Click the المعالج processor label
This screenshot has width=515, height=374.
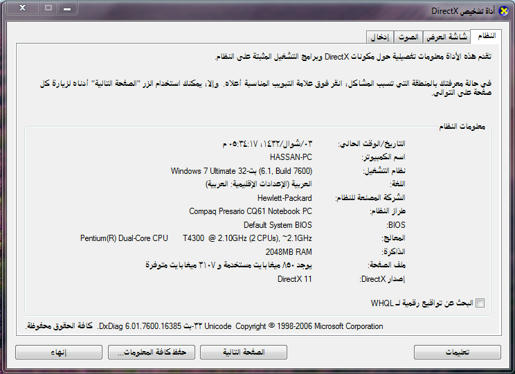click(x=393, y=238)
